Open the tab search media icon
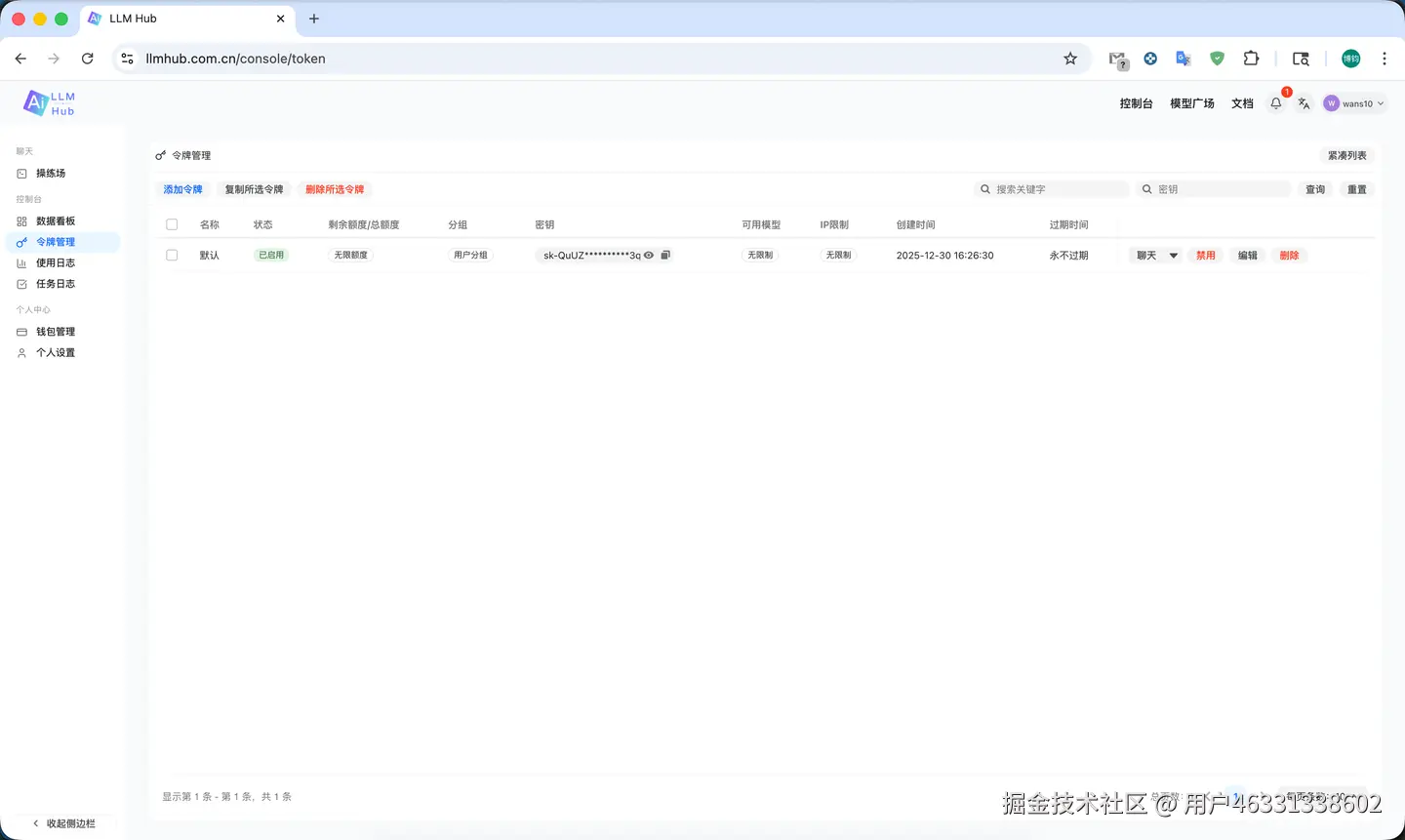Screen dimensions: 1405x840 1301,59
